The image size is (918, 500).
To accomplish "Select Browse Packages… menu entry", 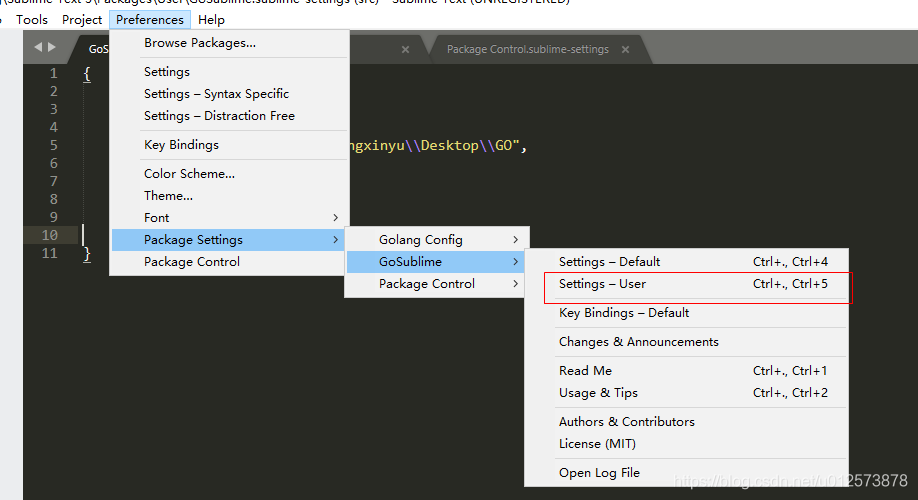I will [230, 43].
